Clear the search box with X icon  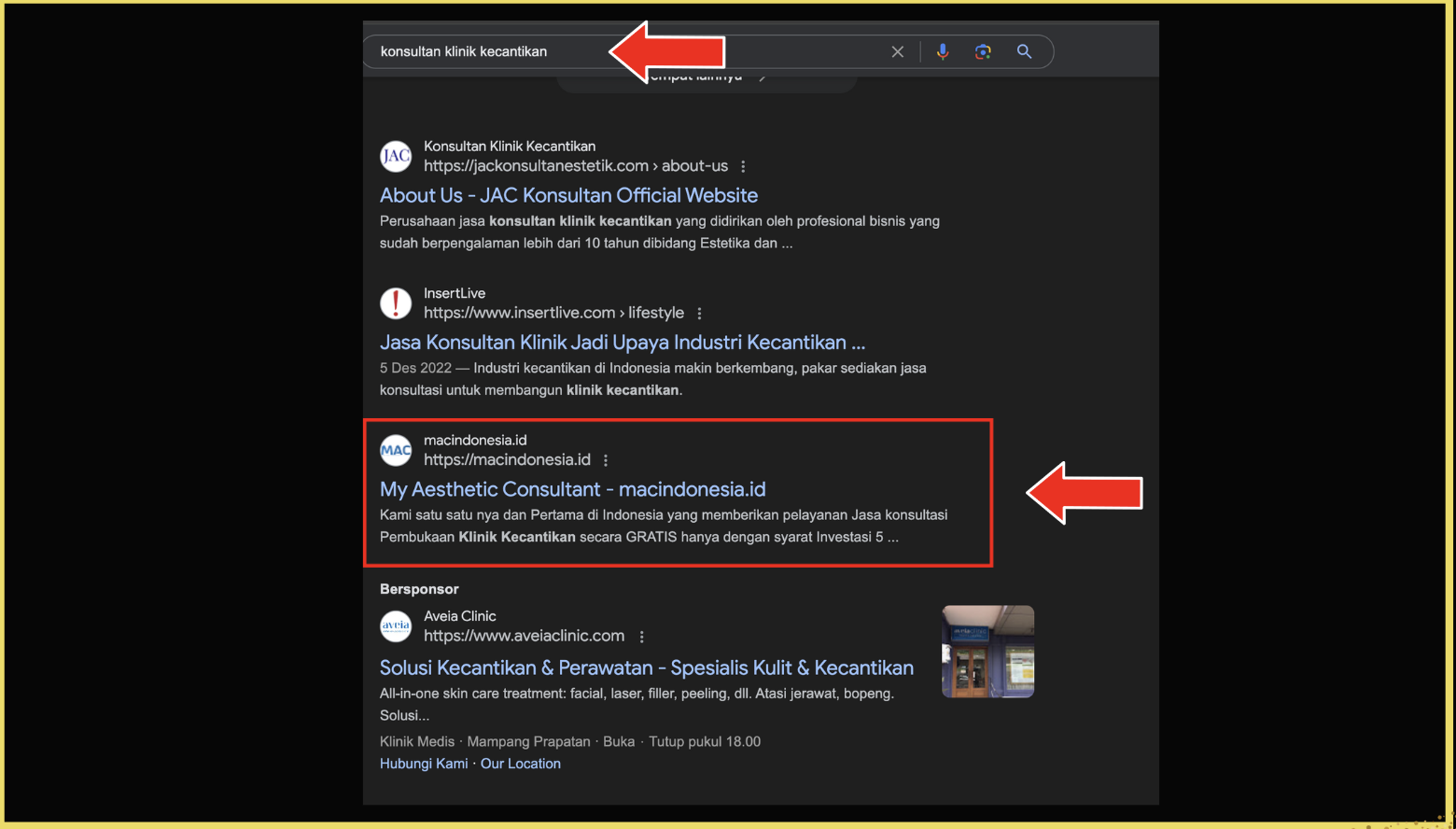tap(897, 52)
